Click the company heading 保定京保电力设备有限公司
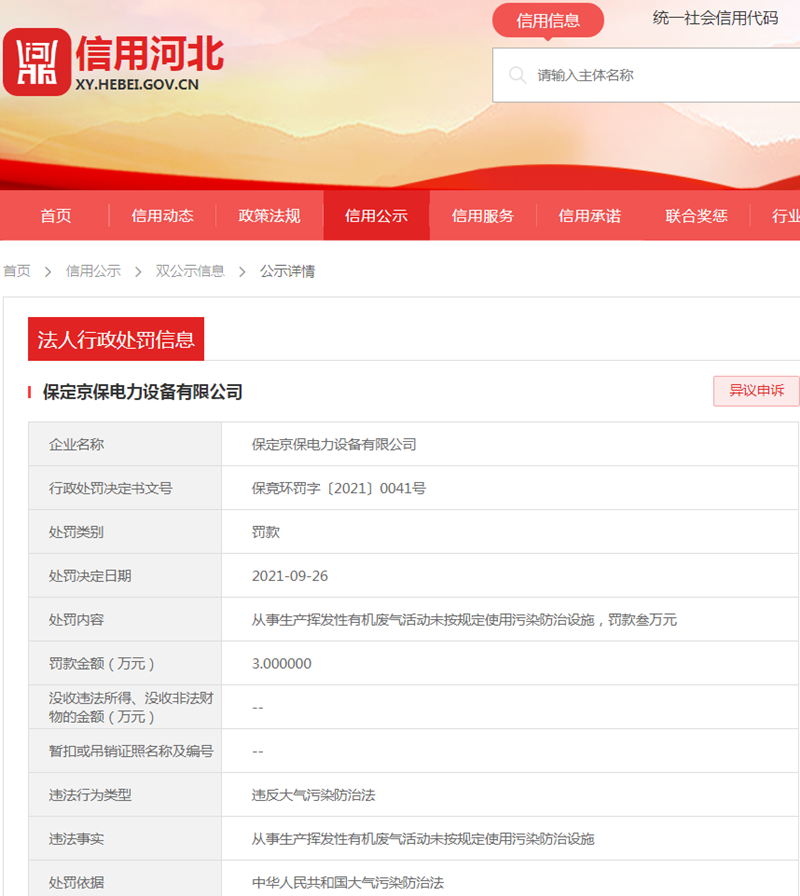The image size is (800, 896). point(142,392)
